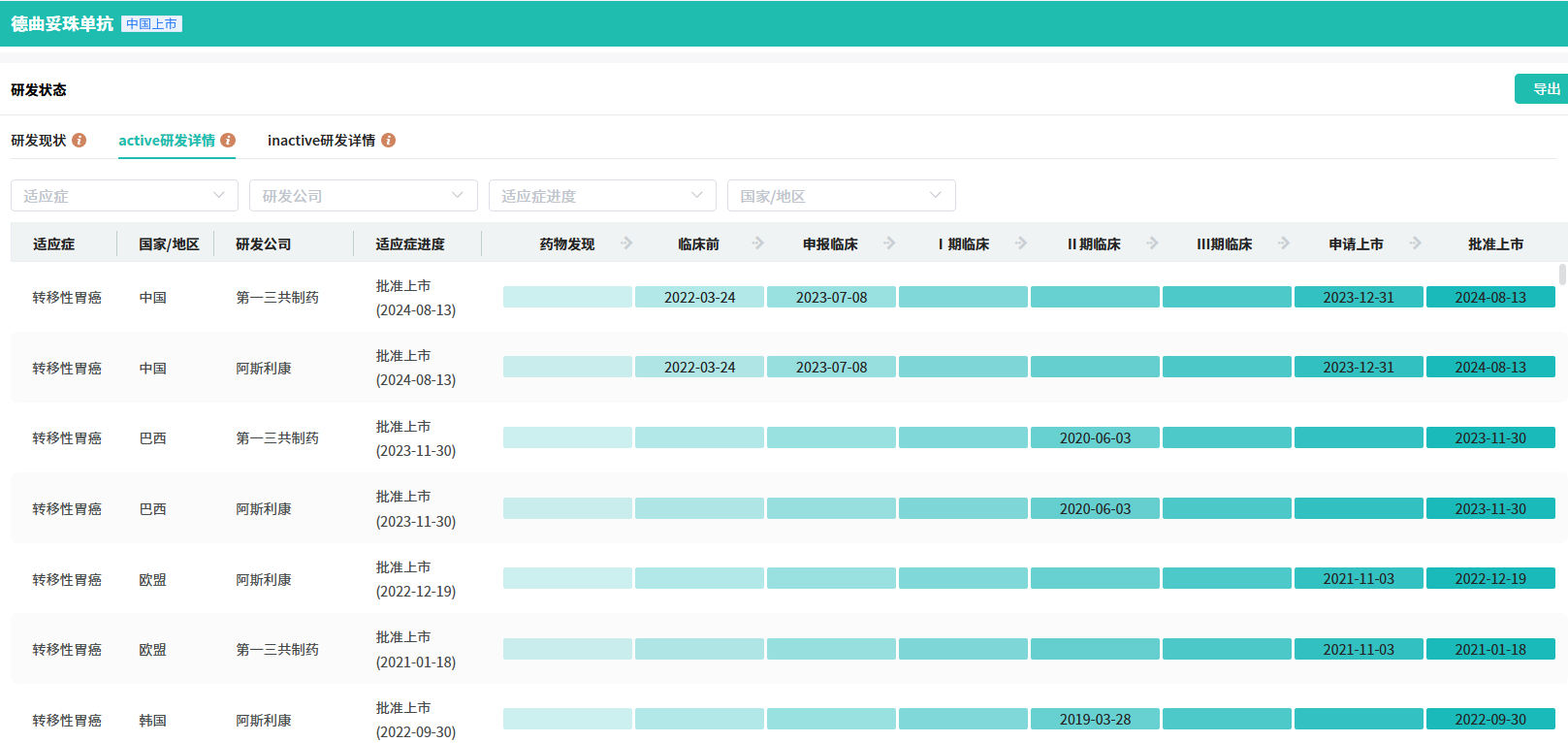Click info icon beside 研发现状 tab
1568x743 pixels.
pos(80,141)
